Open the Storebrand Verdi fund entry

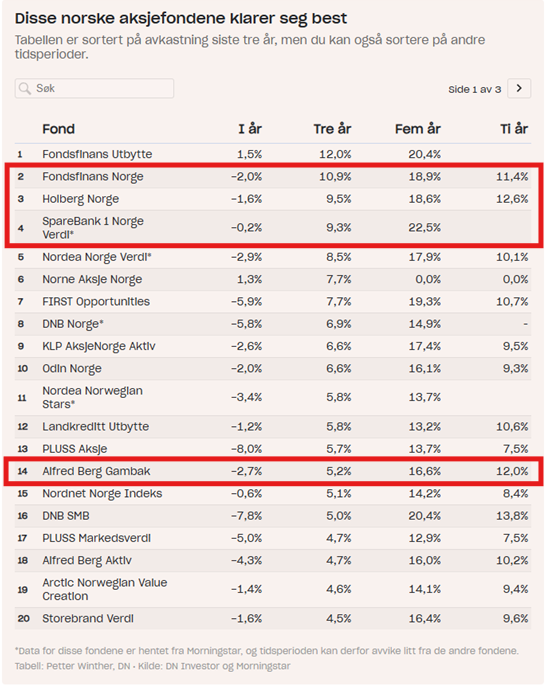[x=88, y=618]
